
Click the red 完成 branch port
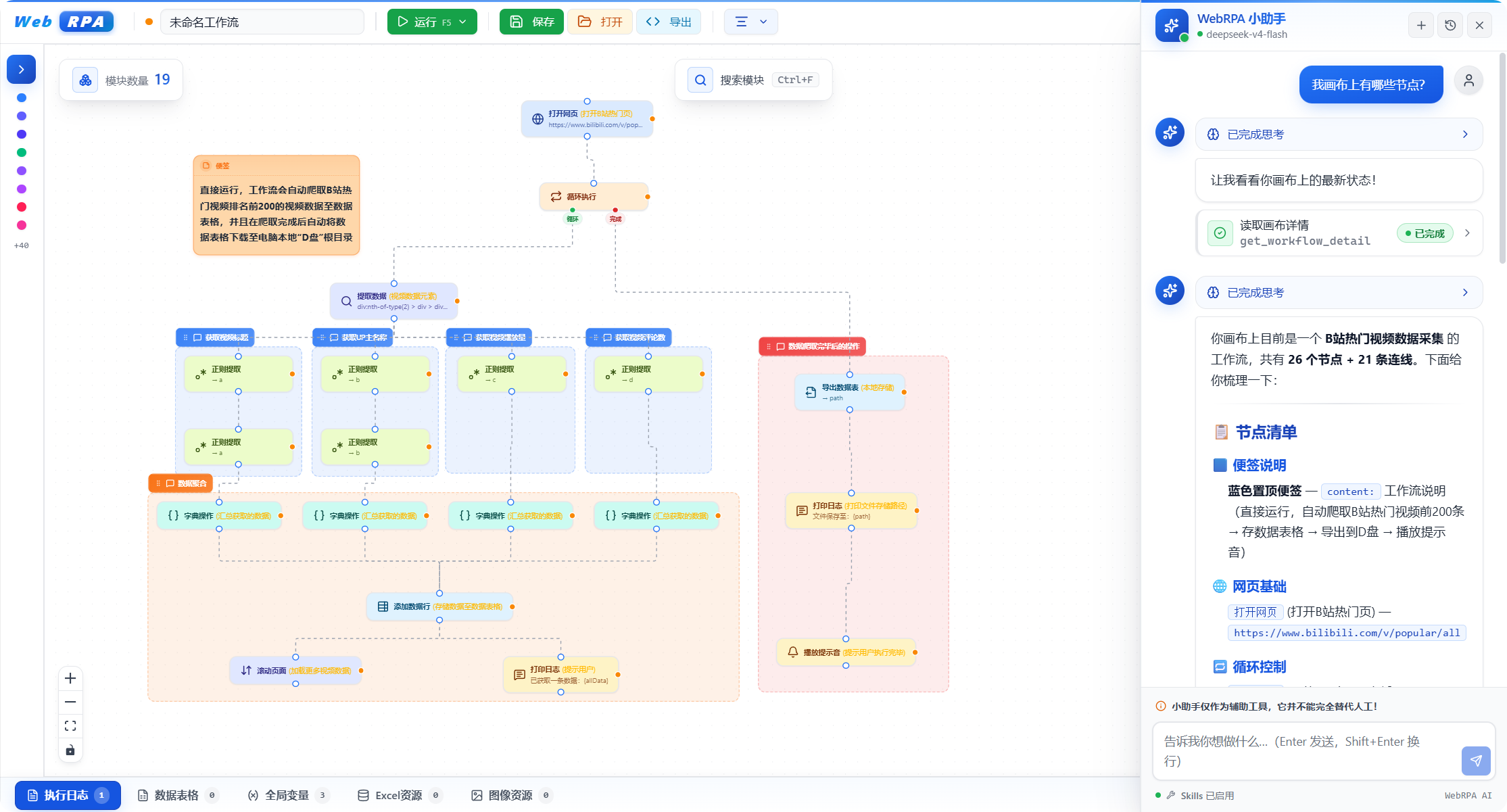pyautogui.click(x=615, y=210)
